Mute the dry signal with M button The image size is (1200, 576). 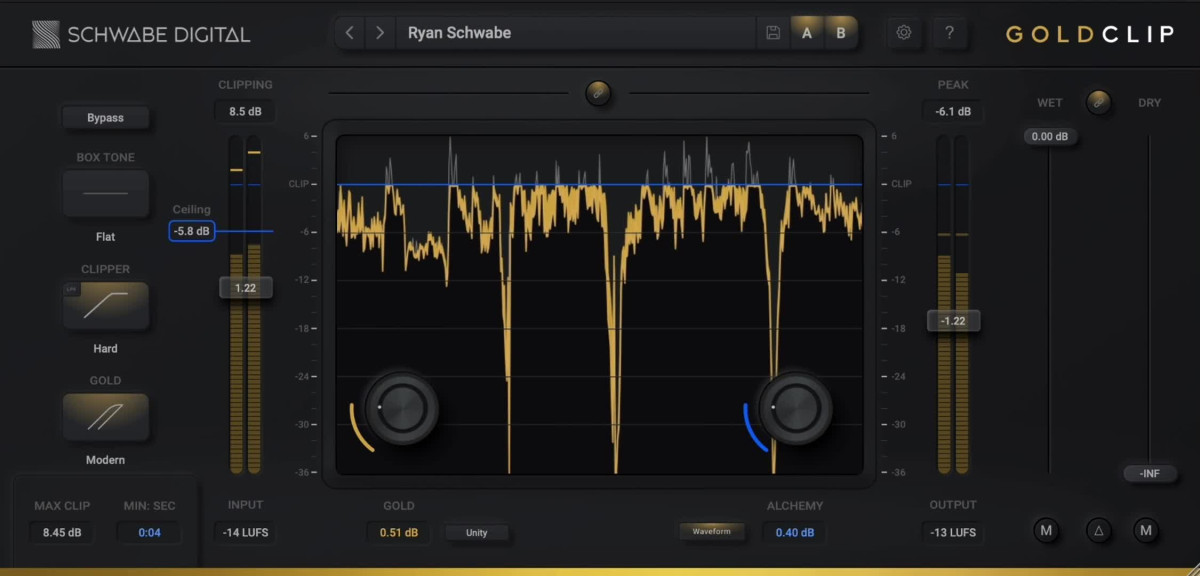[x=1146, y=530]
